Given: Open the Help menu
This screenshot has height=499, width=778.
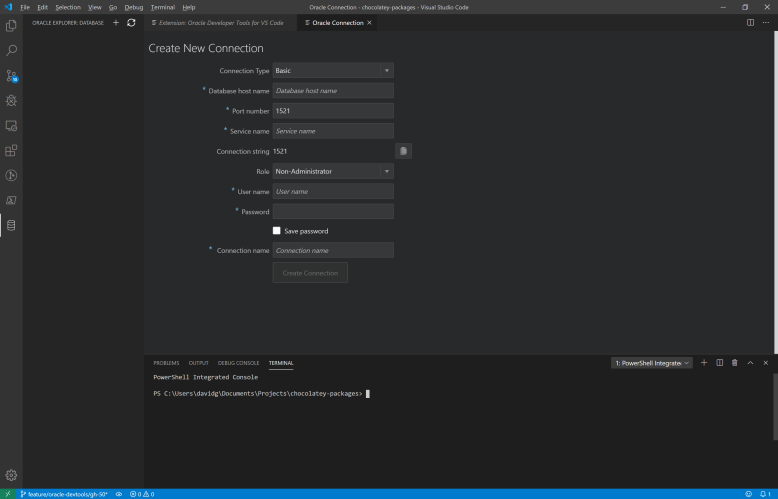Looking at the screenshot, I should tap(189, 7).
